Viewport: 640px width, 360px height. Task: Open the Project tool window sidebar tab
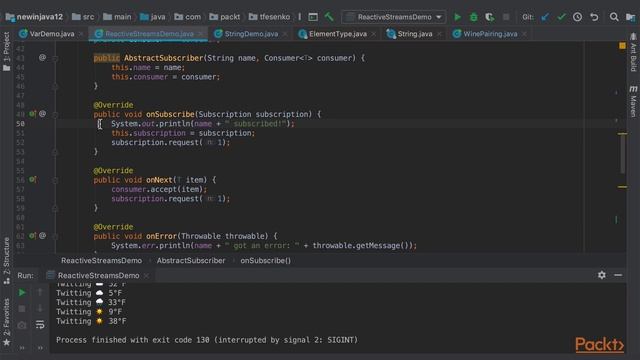point(6,51)
